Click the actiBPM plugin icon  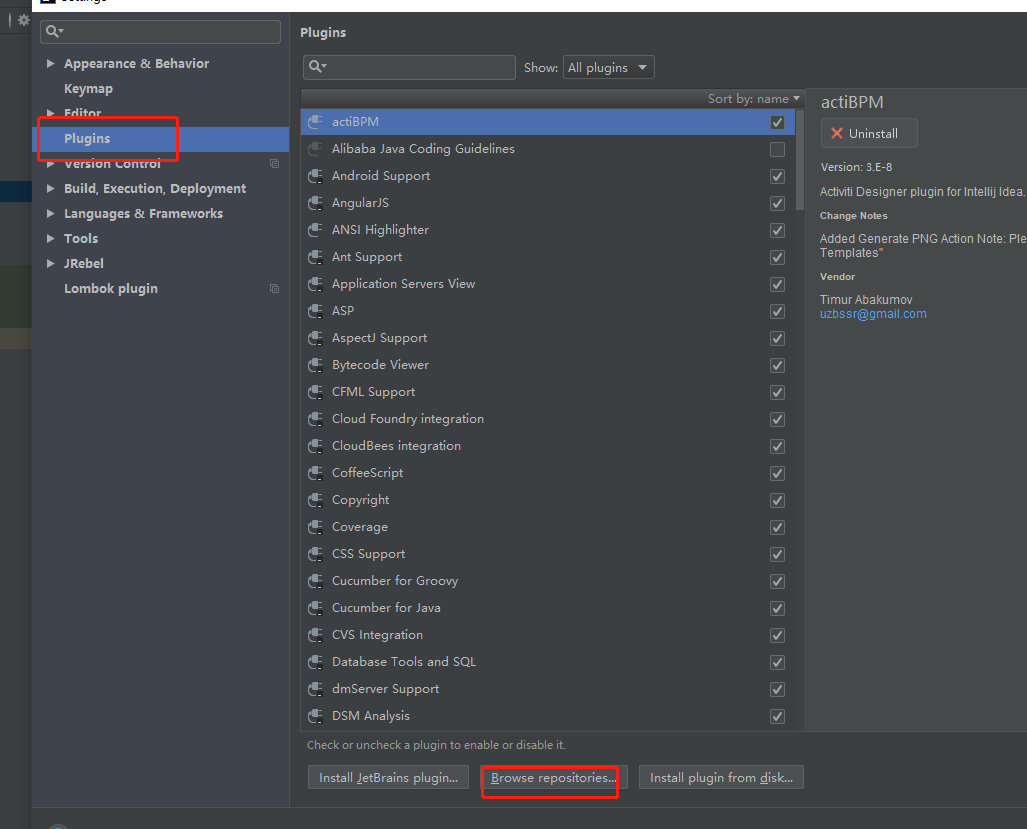click(x=314, y=122)
